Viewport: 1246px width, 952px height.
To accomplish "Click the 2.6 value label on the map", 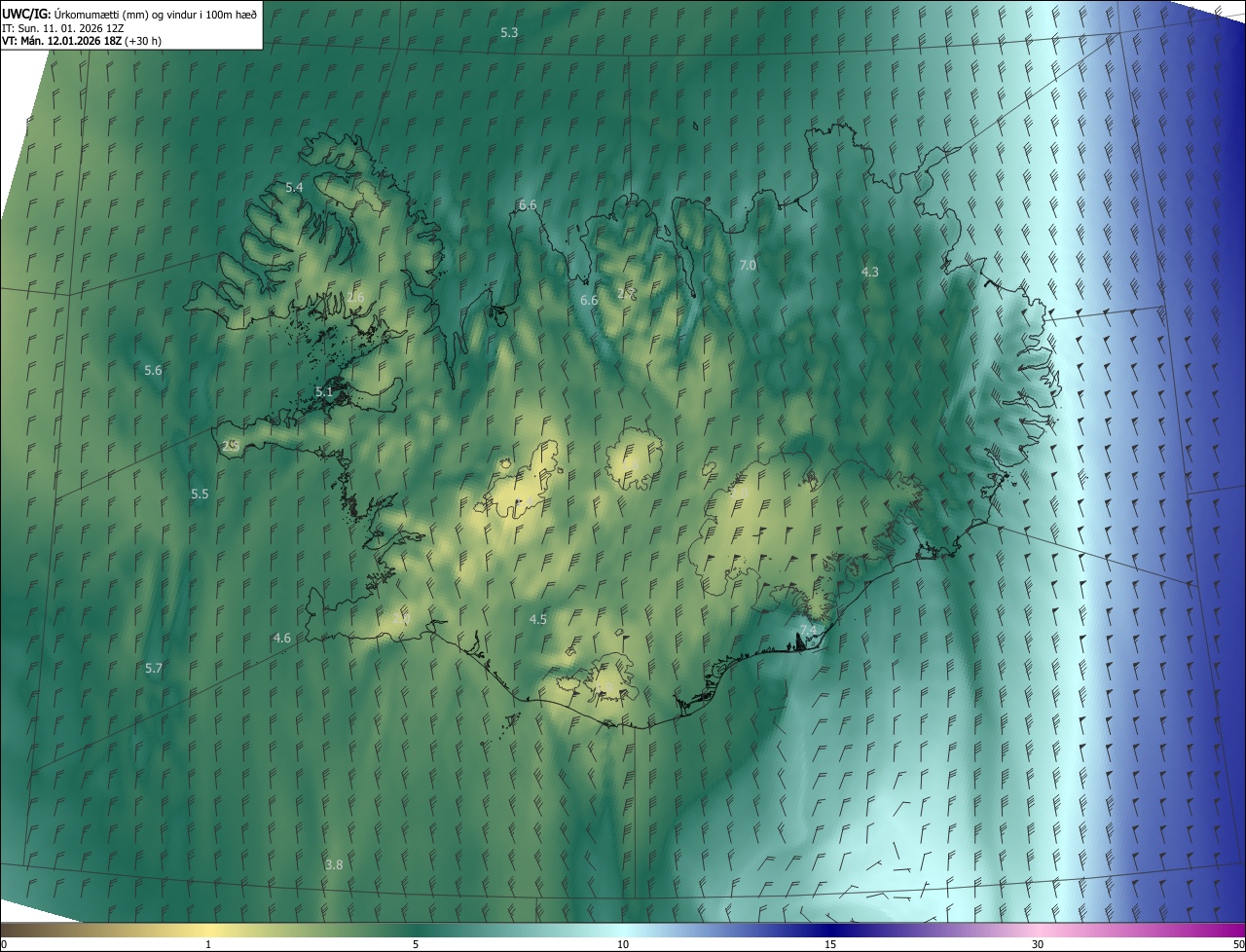I will click(x=355, y=296).
